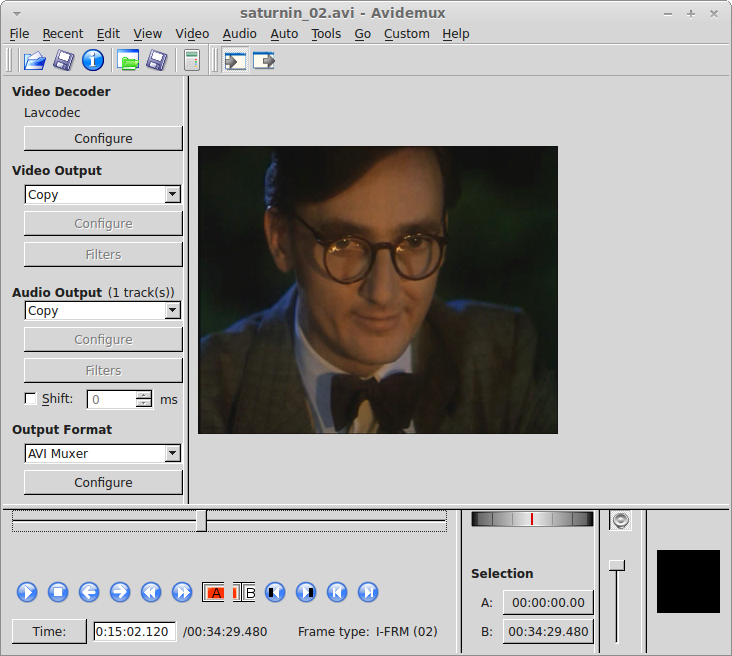Click Filters under Video Output
The image size is (732, 656).
103,254
